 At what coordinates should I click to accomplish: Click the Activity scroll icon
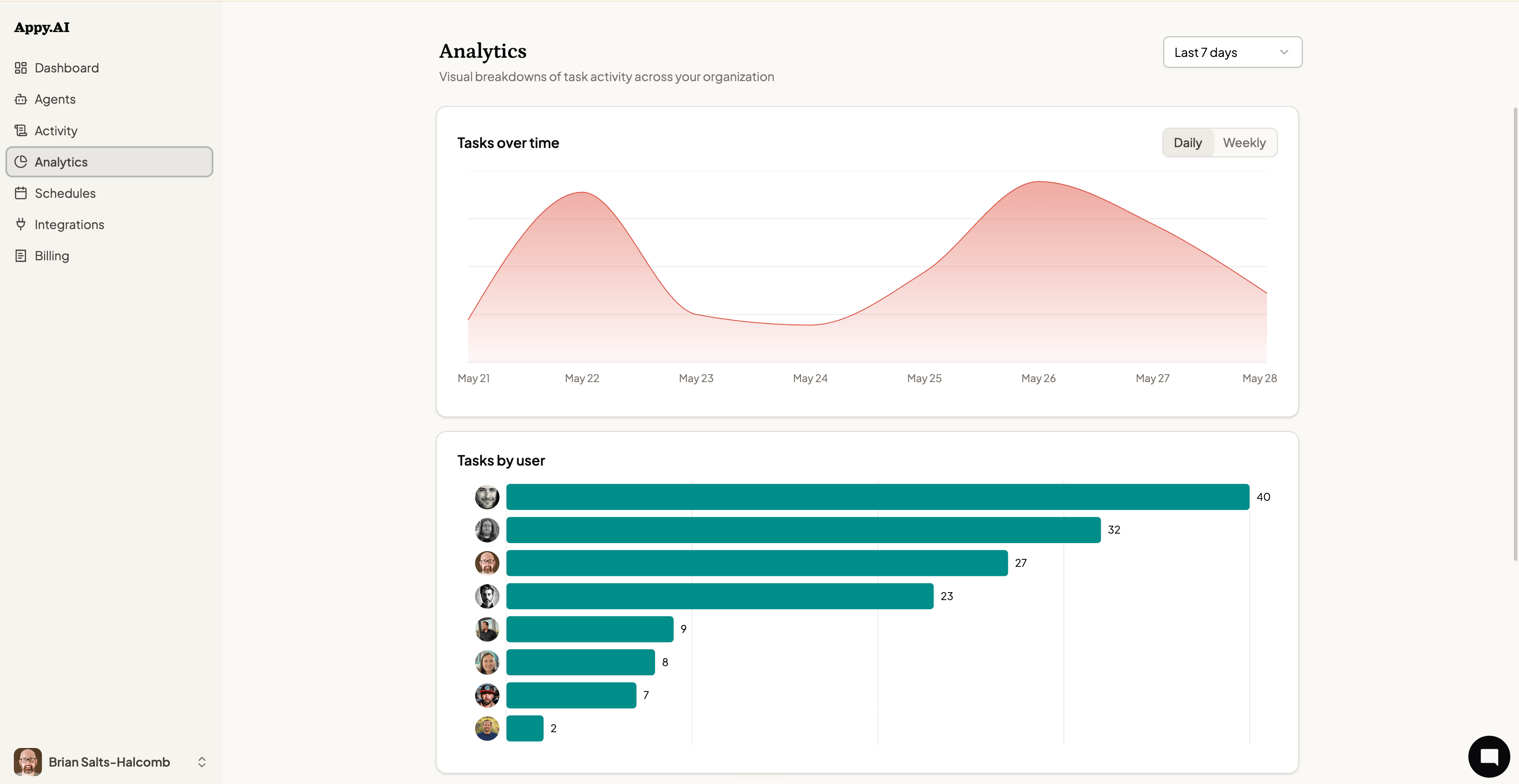(21, 130)
